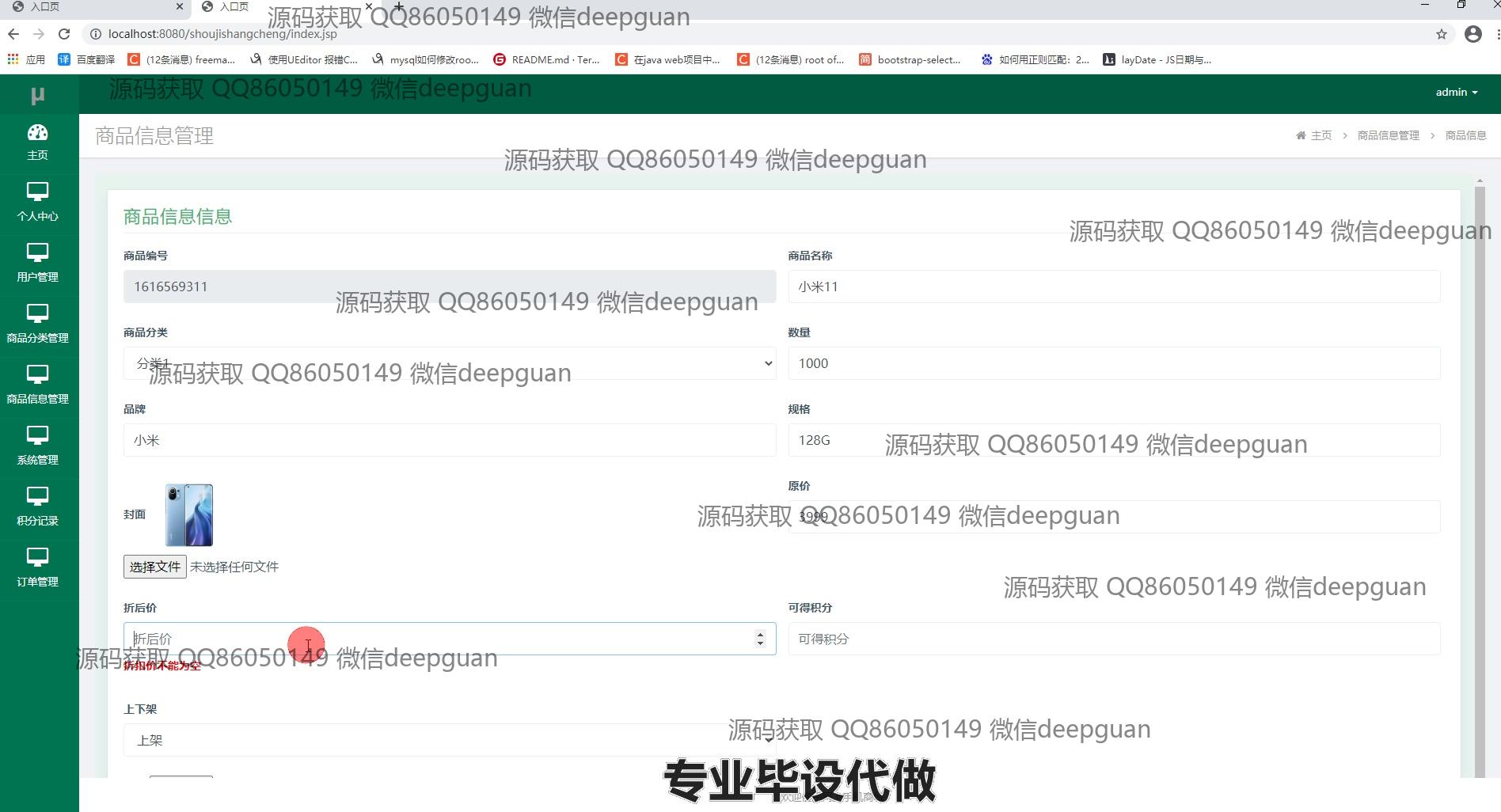Viewport: 1501px width, 812px height.
Task: Open 系统管理 sidebar section
Action: click(x=38, y=446)
